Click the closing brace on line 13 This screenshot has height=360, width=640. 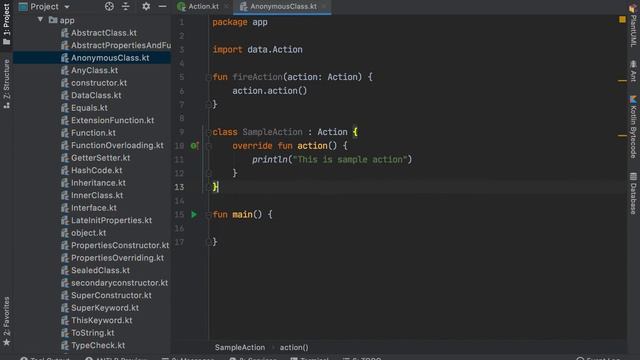(216, 187)
